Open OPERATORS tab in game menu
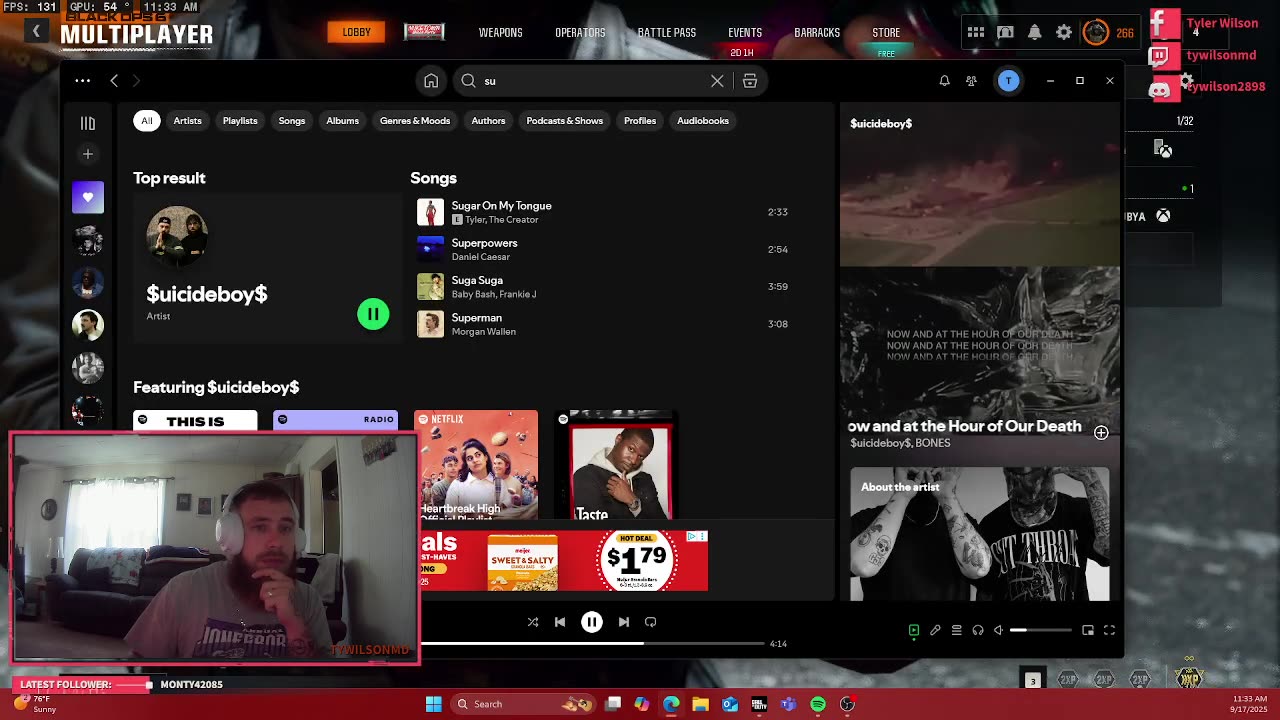The height and width of the screenshot is (720, 1280). (580, 33)
